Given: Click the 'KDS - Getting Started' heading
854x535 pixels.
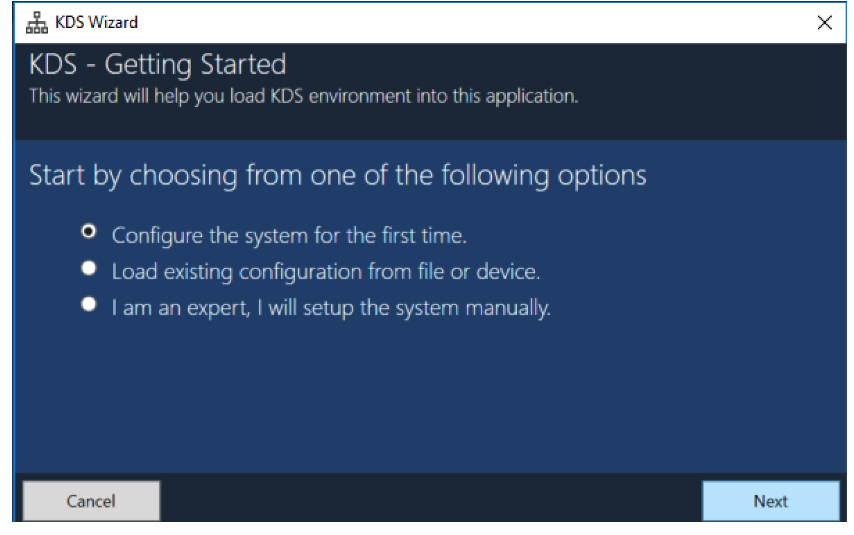Looking at the screenshot, I should click(x=157, y=64).
